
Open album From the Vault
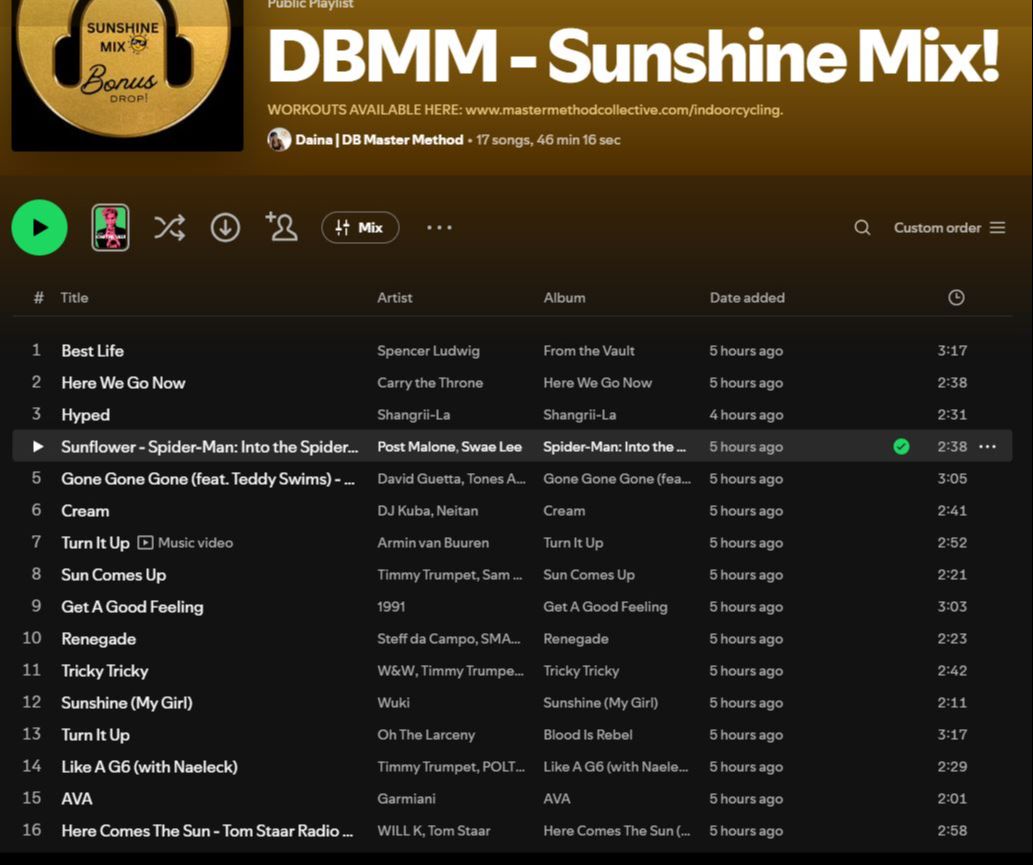(589, 350)
